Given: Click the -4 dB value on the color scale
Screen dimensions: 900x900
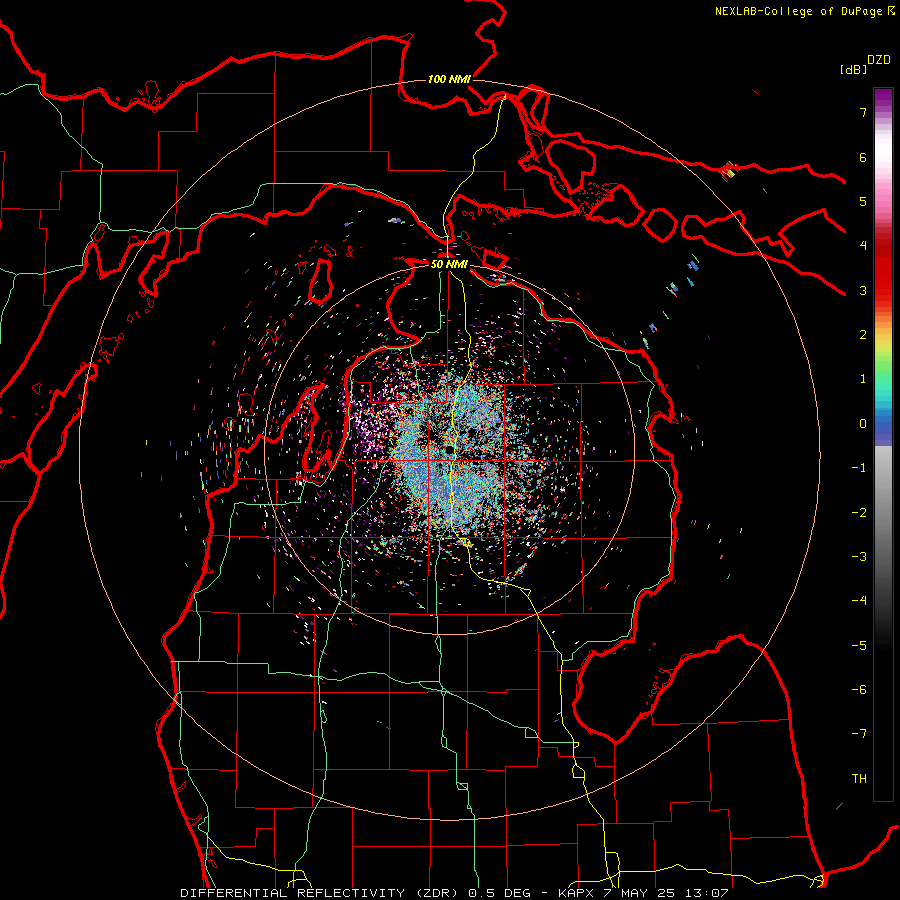Looking at the screenshot, I should click(x=859, y=601).
